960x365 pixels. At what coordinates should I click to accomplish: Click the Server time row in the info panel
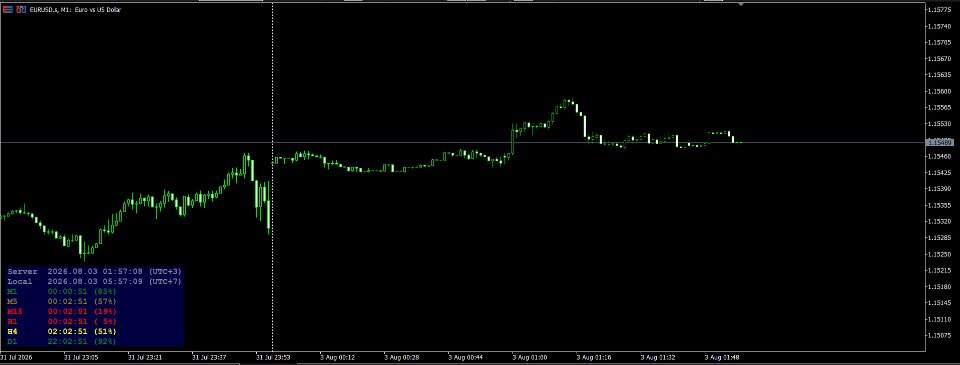pyautogui.click(x=95, y=271)
